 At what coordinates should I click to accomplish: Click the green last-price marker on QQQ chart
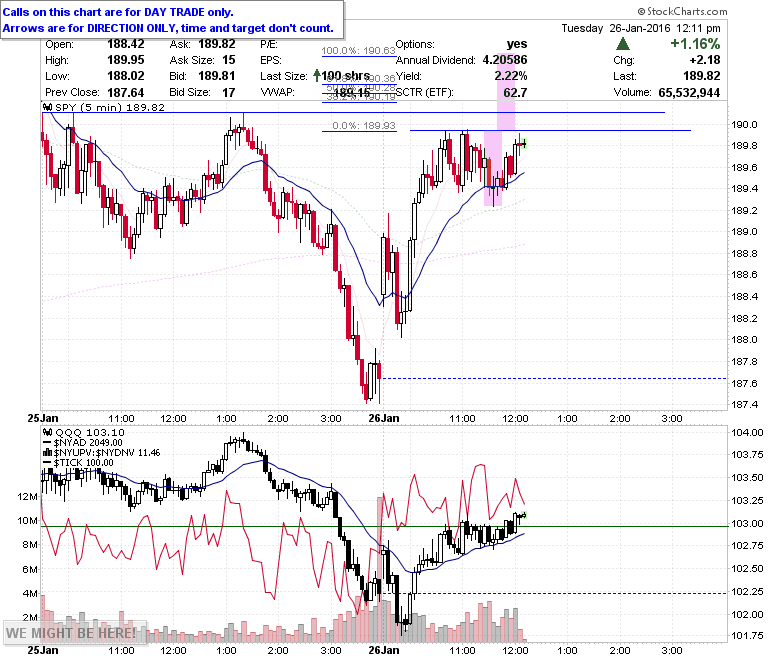click(524, 515)
